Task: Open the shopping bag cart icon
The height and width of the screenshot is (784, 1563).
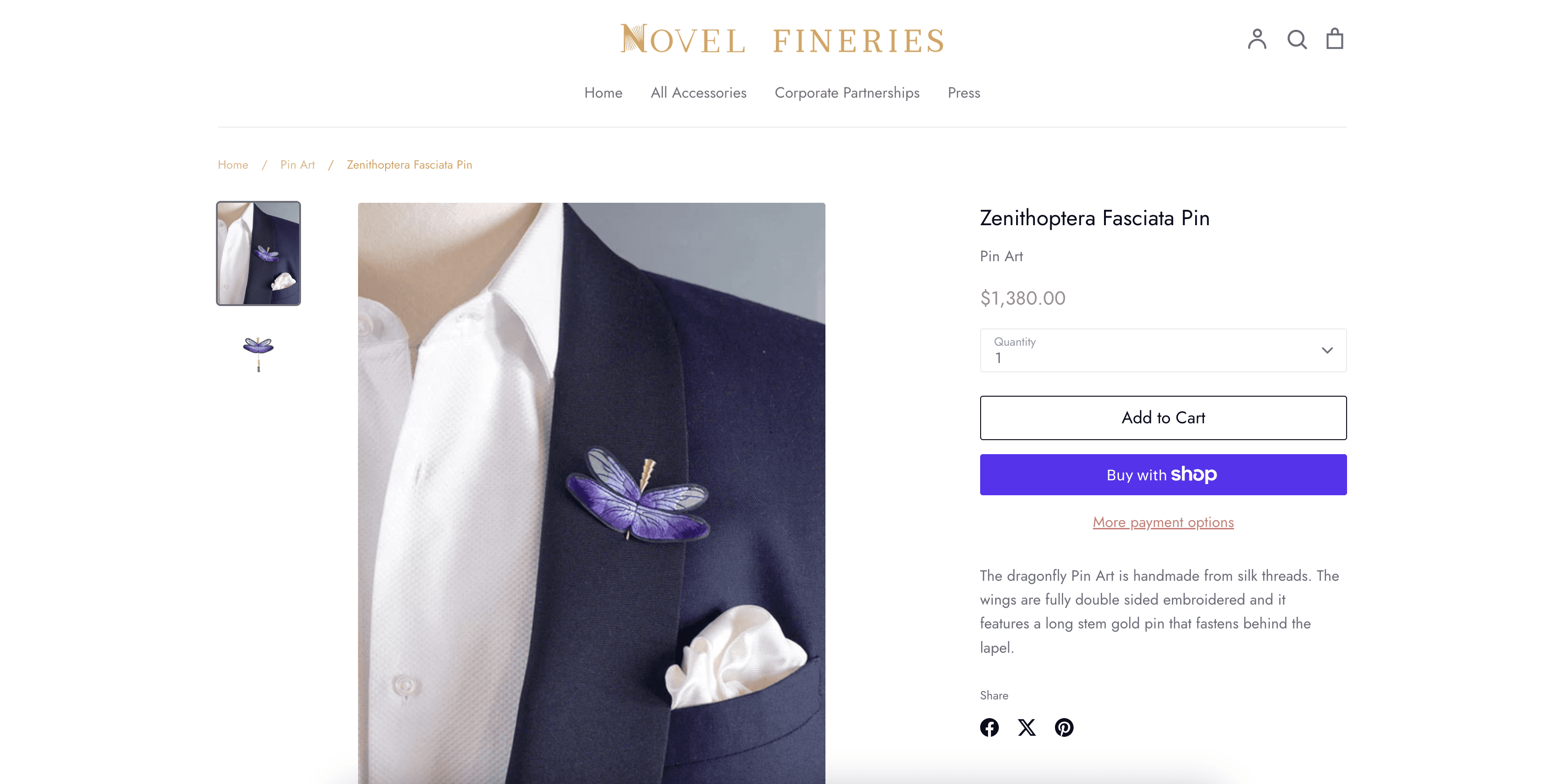Action: [1335, 39]
